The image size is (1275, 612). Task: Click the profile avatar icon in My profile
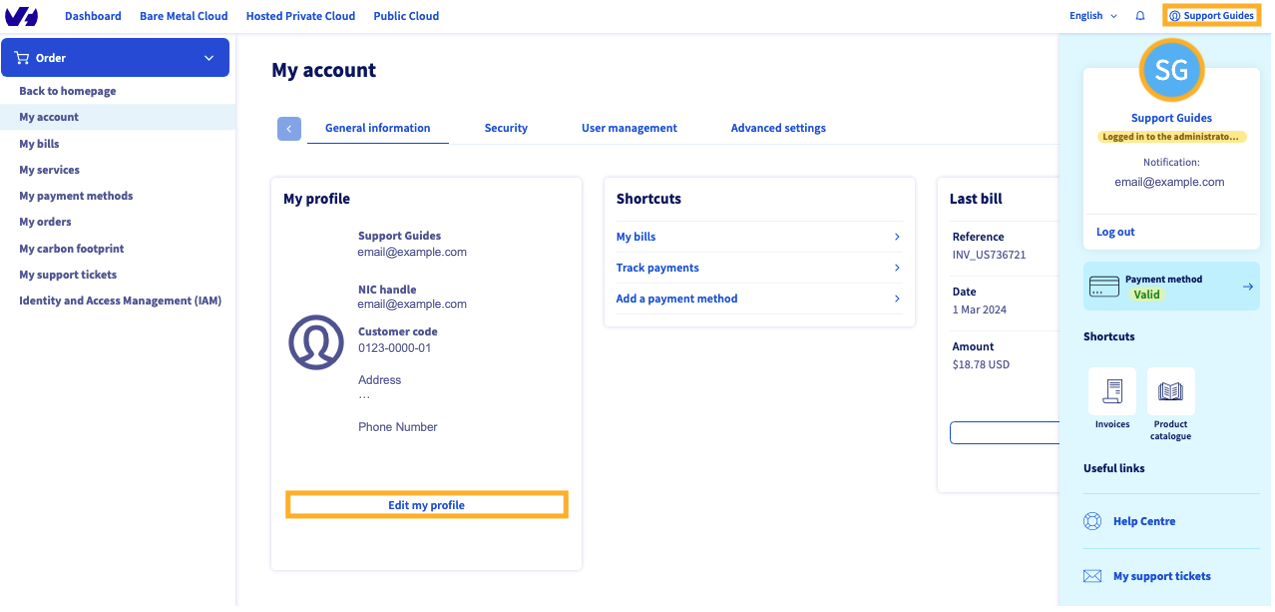[x=316, y=342]
